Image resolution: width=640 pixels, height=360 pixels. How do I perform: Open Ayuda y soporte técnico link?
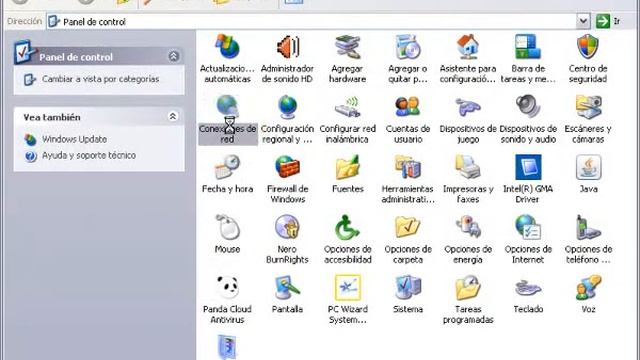coord(89,156)
